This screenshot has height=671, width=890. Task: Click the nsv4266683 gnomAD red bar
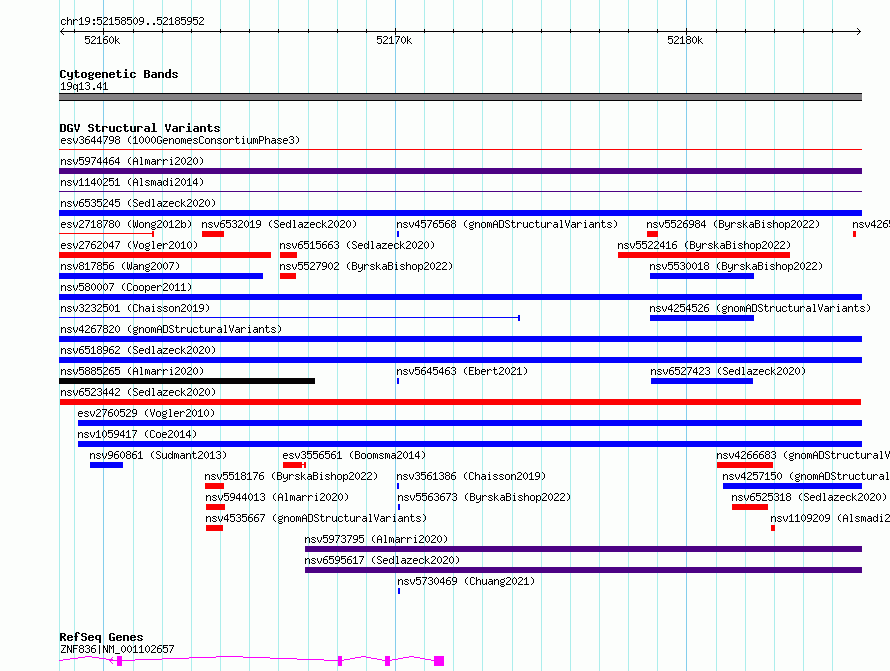point(745,465)
